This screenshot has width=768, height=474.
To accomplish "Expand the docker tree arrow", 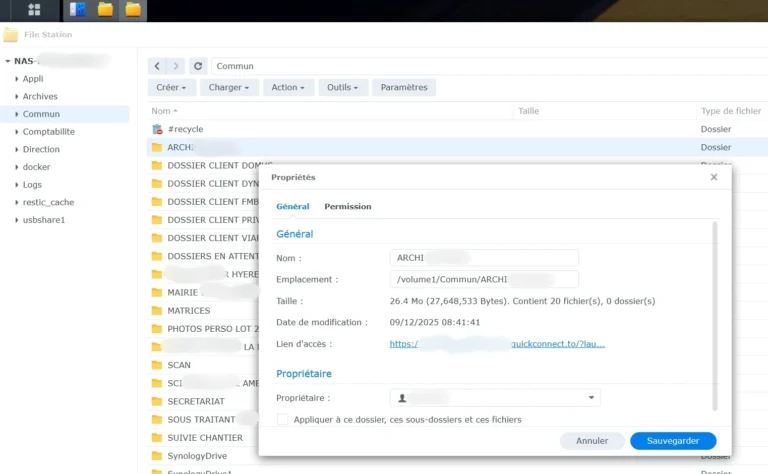I will pos(17,167).
